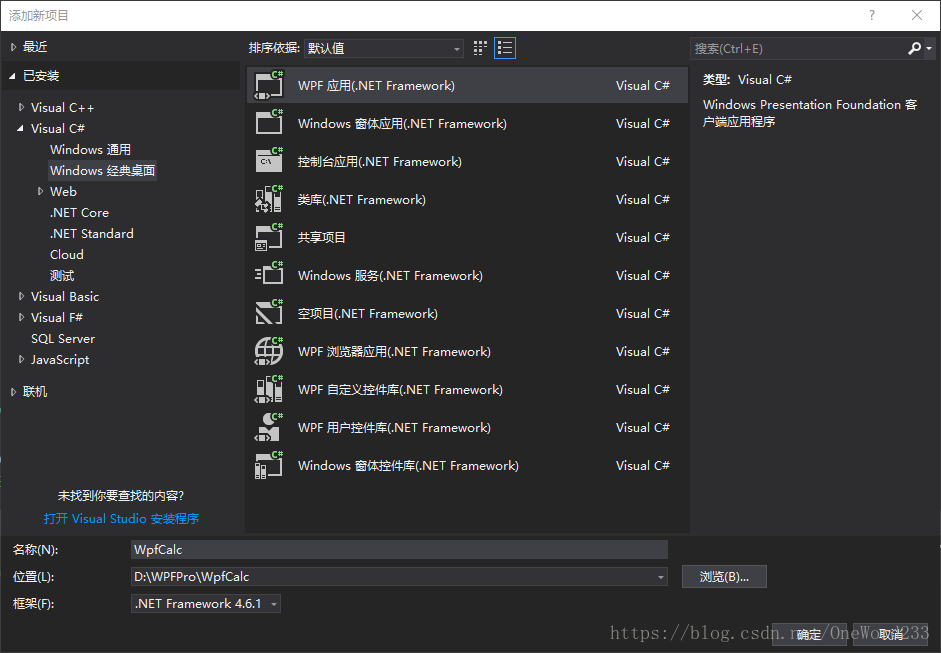
Task: Open the search options dropdown arrow
Action: tap(929, 49)
